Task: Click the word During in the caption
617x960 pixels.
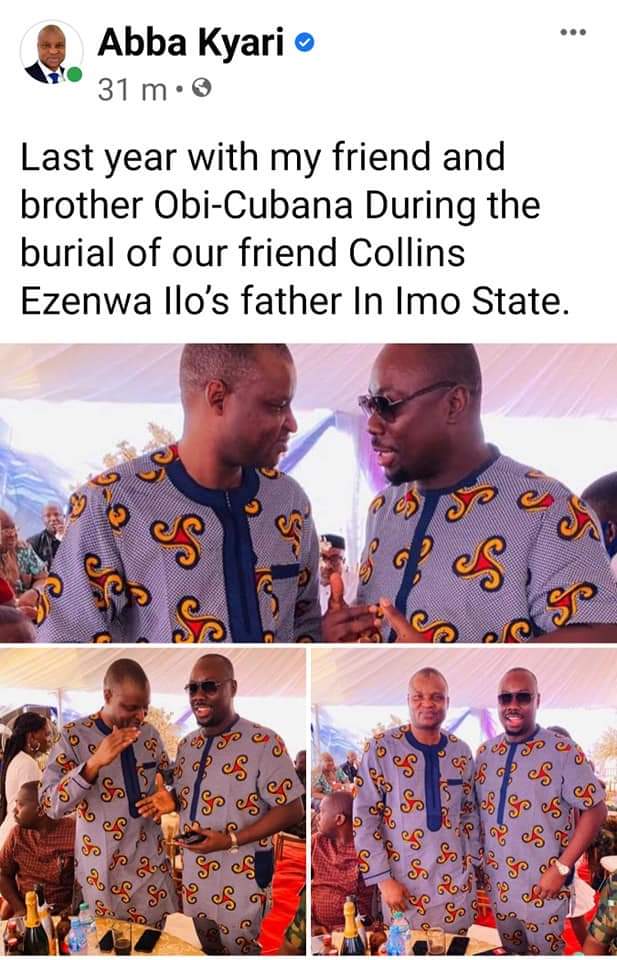Action: pos(421,207)
